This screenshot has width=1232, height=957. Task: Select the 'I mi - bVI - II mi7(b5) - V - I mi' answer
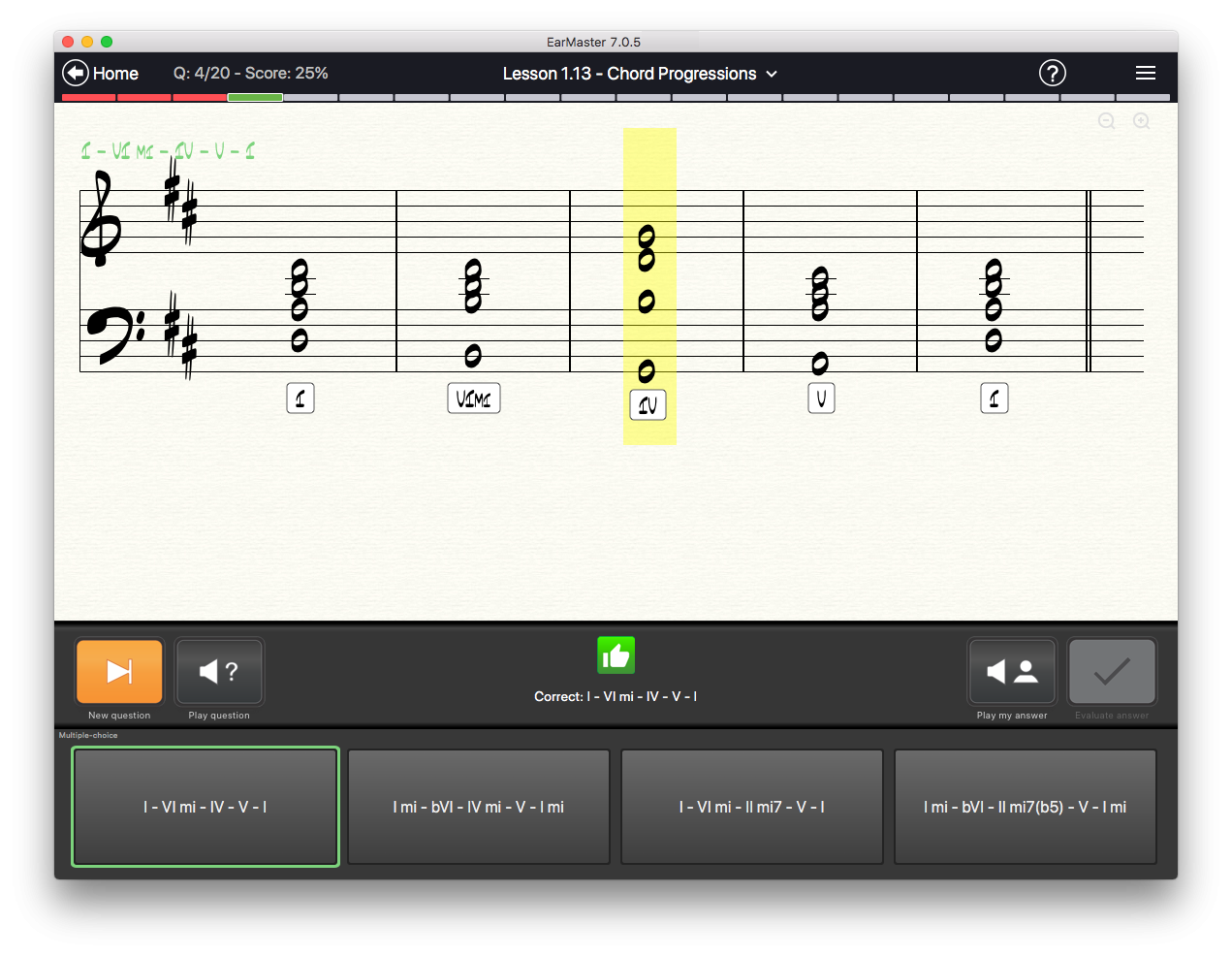pyautogui.click(x=1025, y=806)
